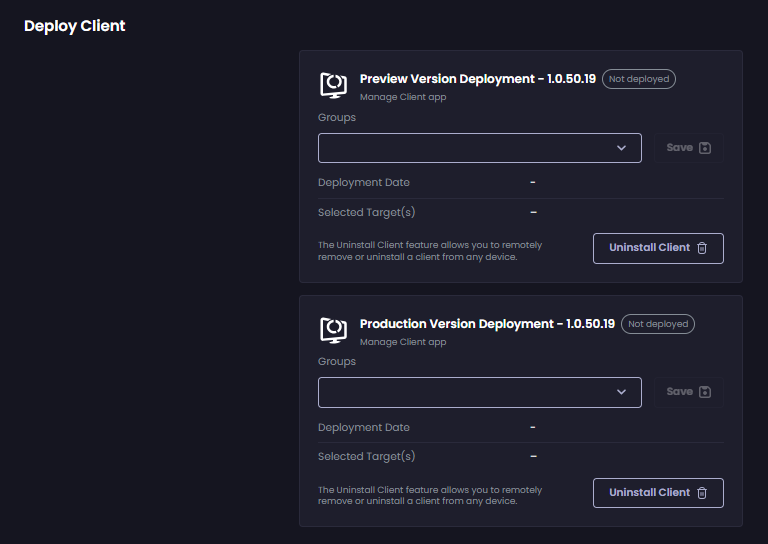
Task: Click Manage Client app under Preview Version
Action: coord(403,97)
